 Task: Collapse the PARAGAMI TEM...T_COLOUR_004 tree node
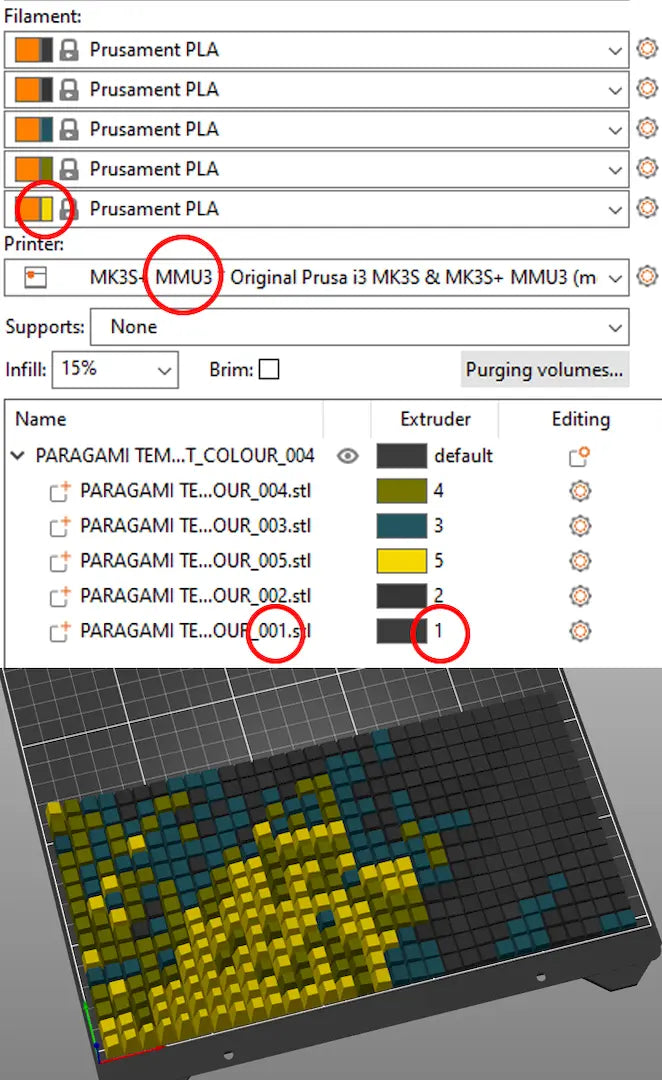[18, 455]
